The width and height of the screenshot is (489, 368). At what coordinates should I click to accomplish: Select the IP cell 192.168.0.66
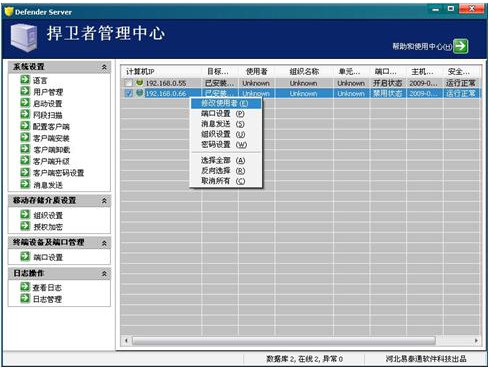[166, 93]
